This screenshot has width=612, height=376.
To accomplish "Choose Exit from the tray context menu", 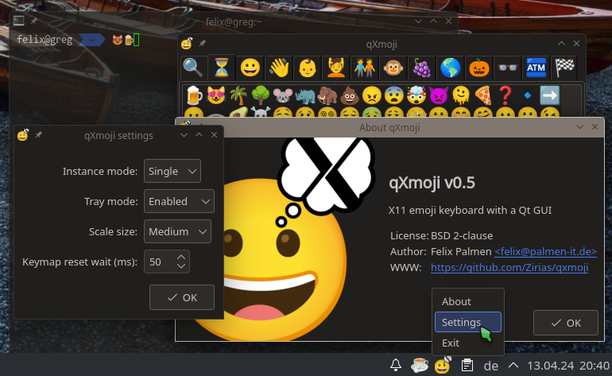I will click(x=468, y=343).
